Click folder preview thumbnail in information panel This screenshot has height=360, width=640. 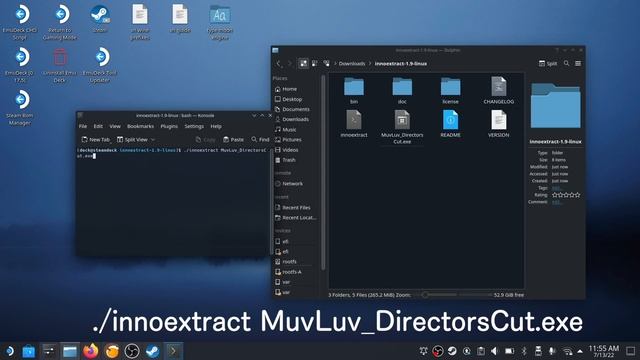coord(555,105)
